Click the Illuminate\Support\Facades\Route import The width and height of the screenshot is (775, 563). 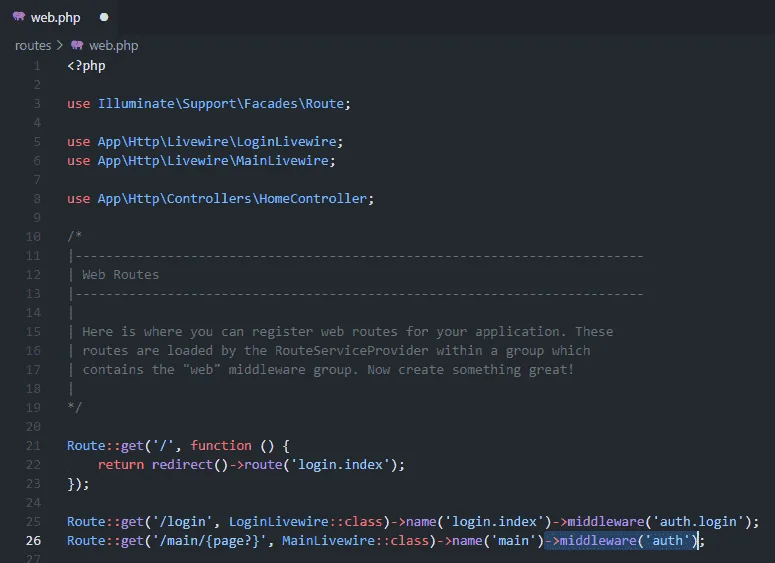coord(220,104)
